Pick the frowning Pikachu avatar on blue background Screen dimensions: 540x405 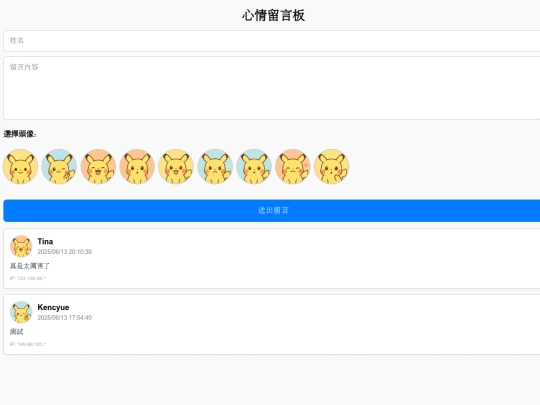click(215, 167)
